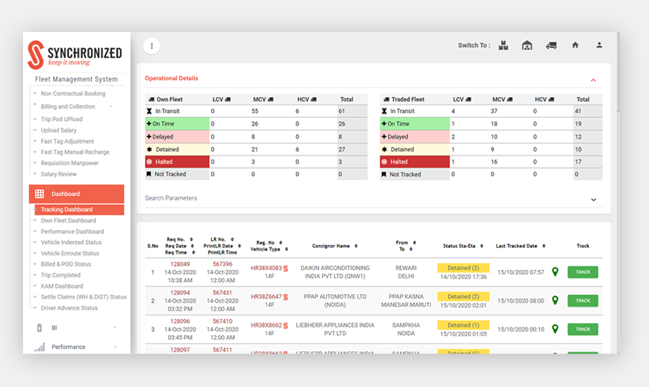
Task: Open Vehicle Enroute Status
Action: click(70, 253)
